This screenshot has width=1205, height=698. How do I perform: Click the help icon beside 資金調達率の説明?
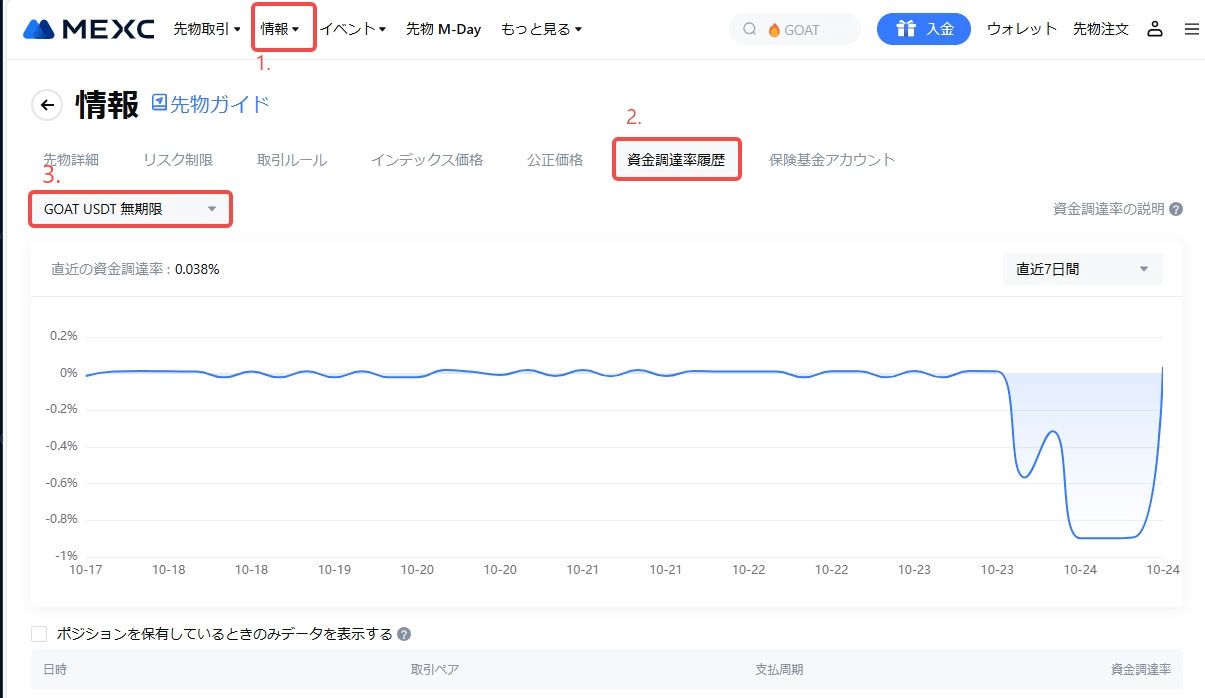click(x=1176, y=209)
